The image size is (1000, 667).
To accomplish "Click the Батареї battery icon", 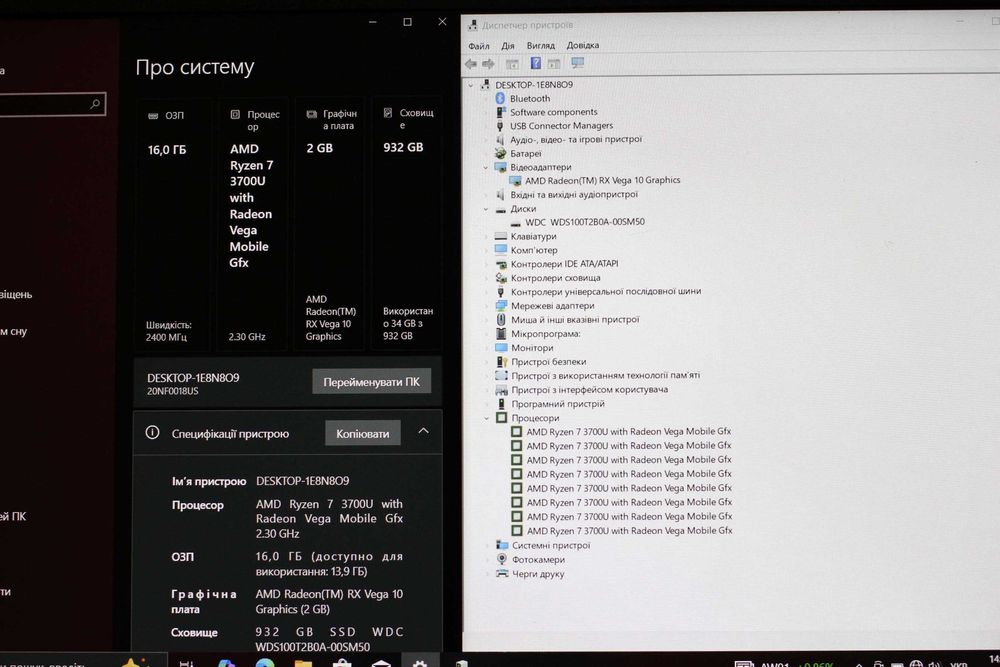I will pos(501,154).
